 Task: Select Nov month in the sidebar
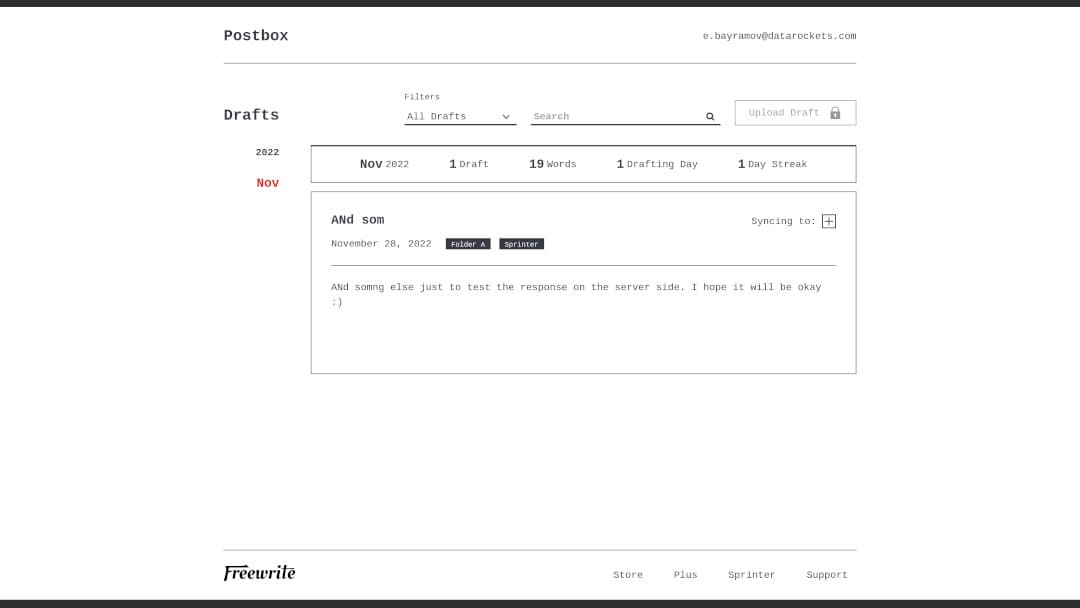point(267,183)
